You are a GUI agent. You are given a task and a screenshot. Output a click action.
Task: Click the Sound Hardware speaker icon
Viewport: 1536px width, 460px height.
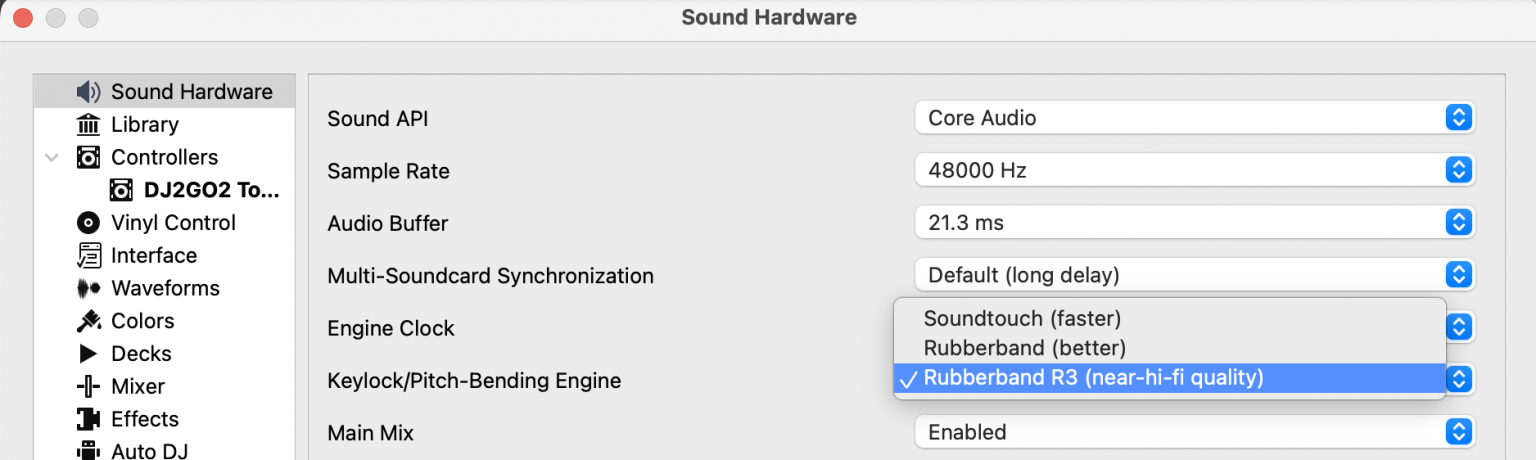click(x=88, y=92)
